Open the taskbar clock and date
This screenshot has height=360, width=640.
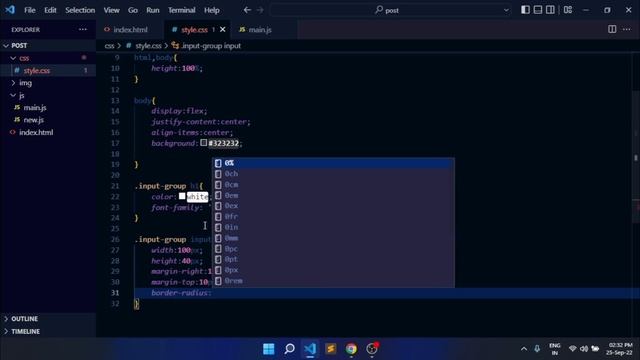pos(619,349)
